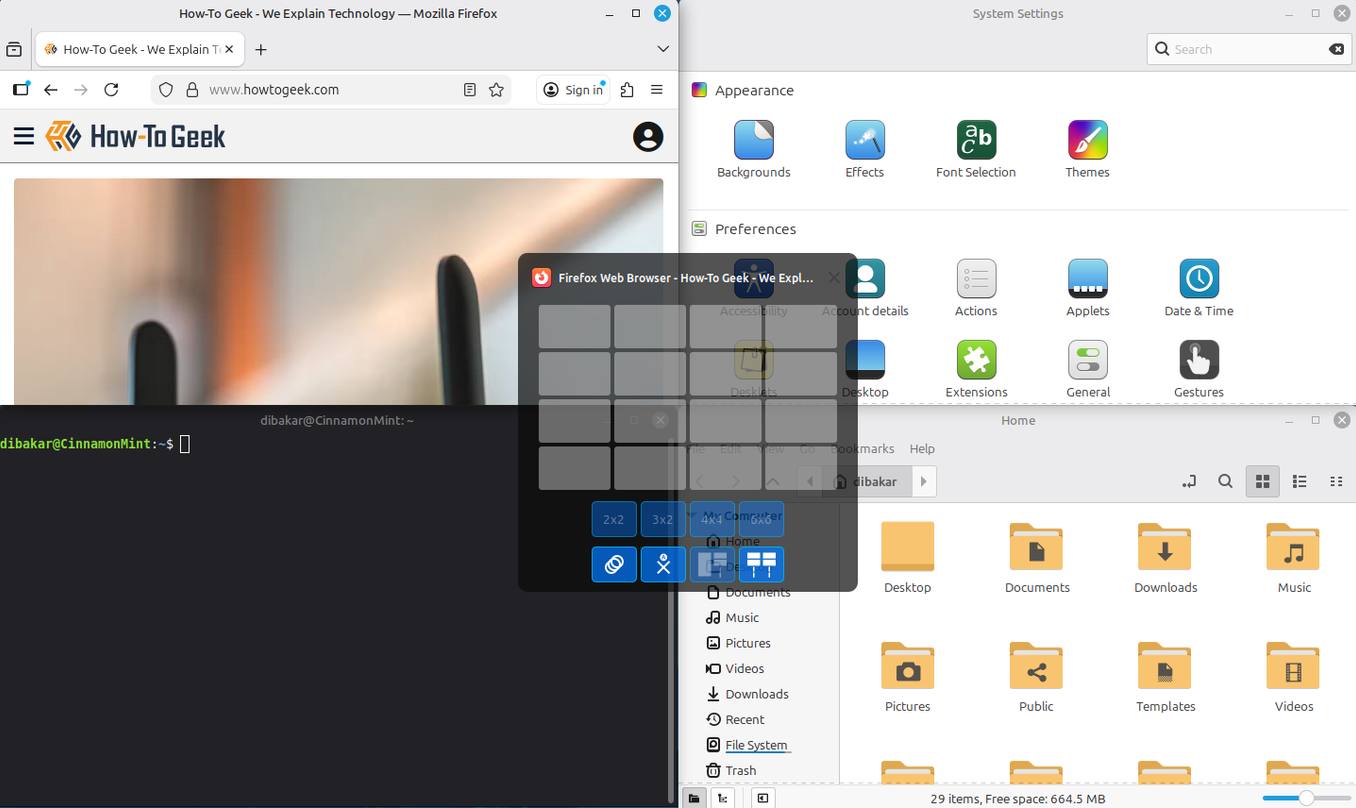Click the path bar right arrow after dibakar
Viewport: 1356px width, 808px height.
tap(924, 481)
